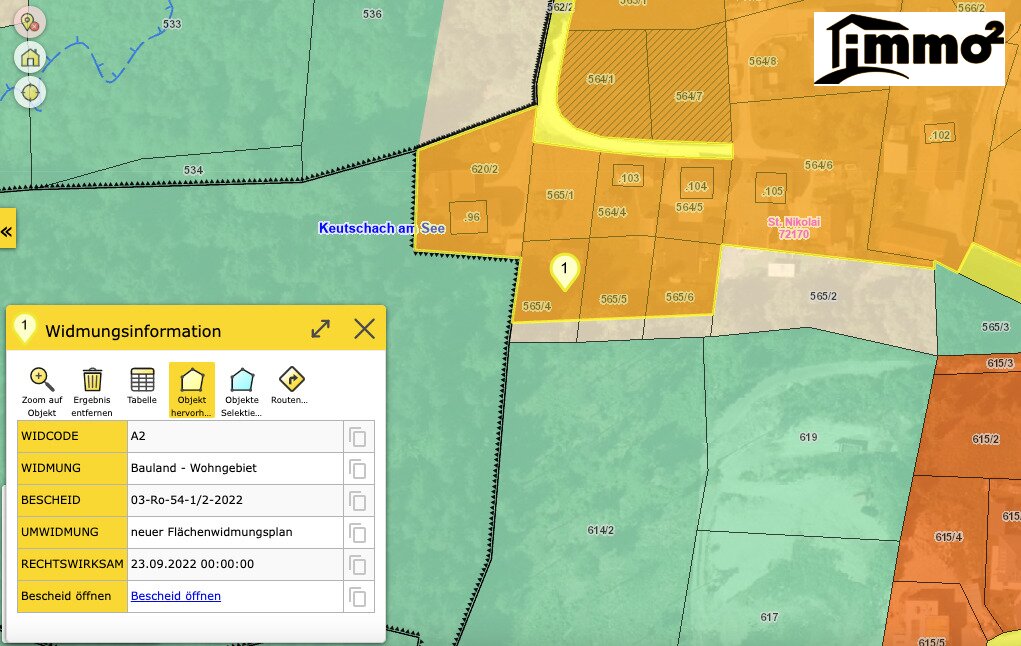Open the Routen directions tool
Screen dimensions: 1021x646
point(290,380)
